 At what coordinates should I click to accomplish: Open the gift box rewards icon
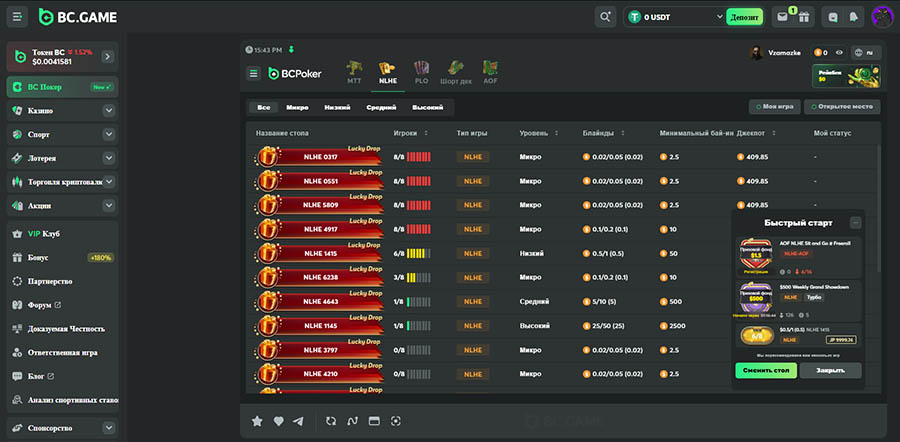(802, 17)
